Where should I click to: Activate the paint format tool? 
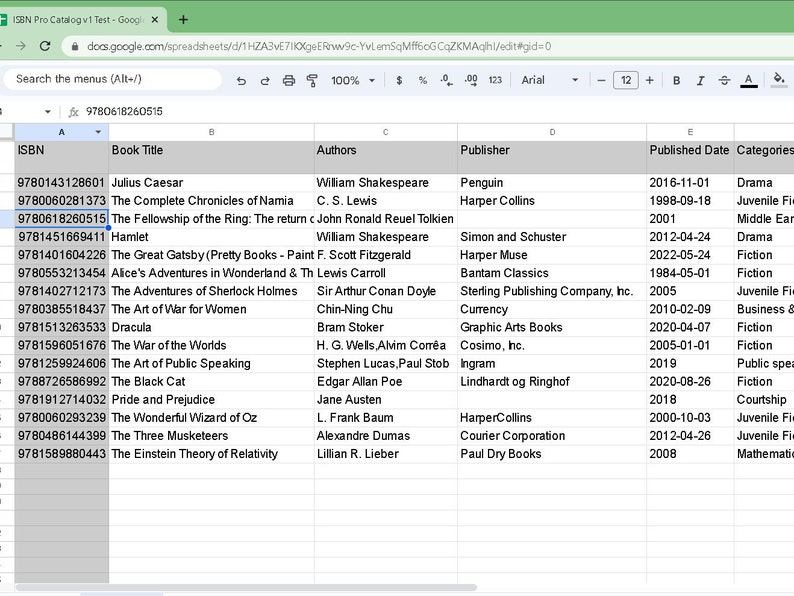pos(312,81)
